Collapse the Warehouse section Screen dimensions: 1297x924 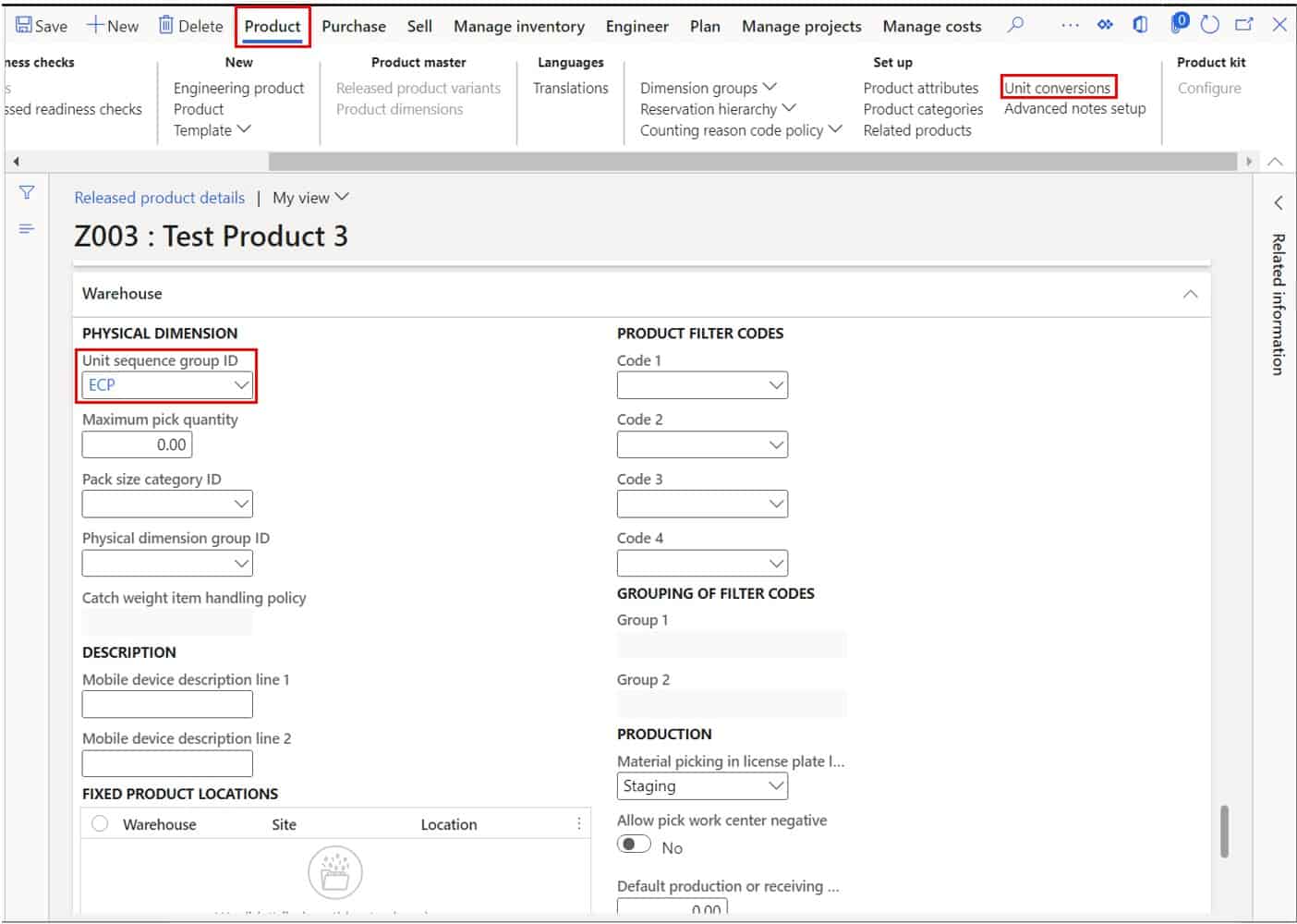click(x=1190, y=293)
